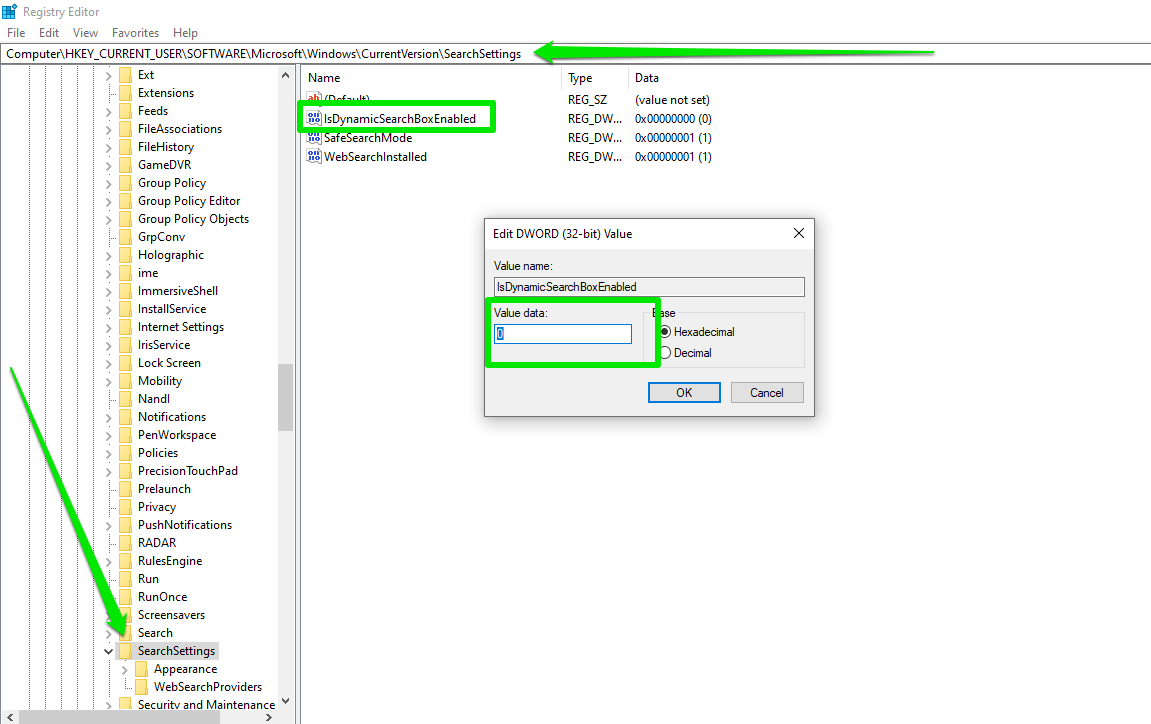Click the folder icon next to ime
The height and width of the screenshot is (724, 1151).
click(x=126, y=273)
